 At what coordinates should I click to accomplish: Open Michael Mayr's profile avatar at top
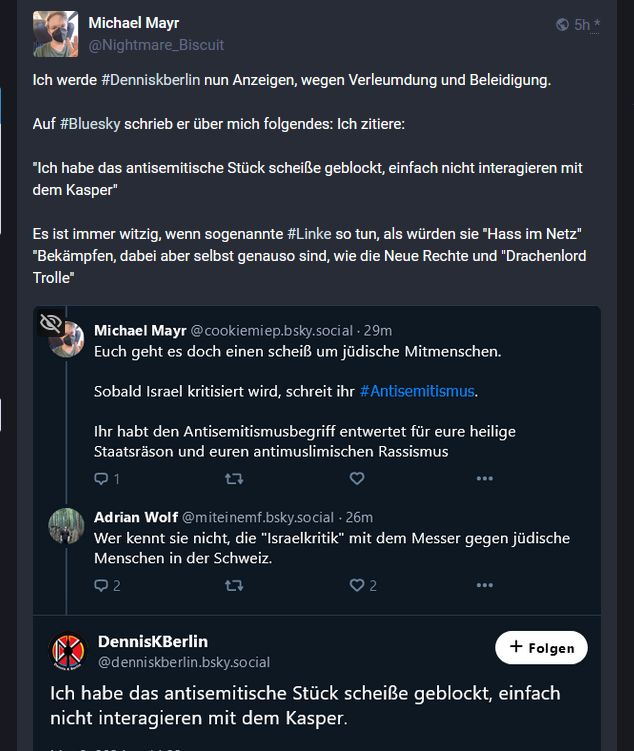click(55, 34)
